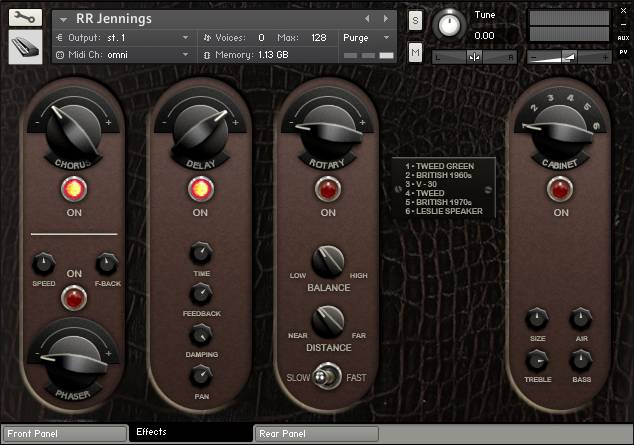Screen dimensions: 634x445
Task: Open the Midi Ch omni dropdown
Action: 123,55
